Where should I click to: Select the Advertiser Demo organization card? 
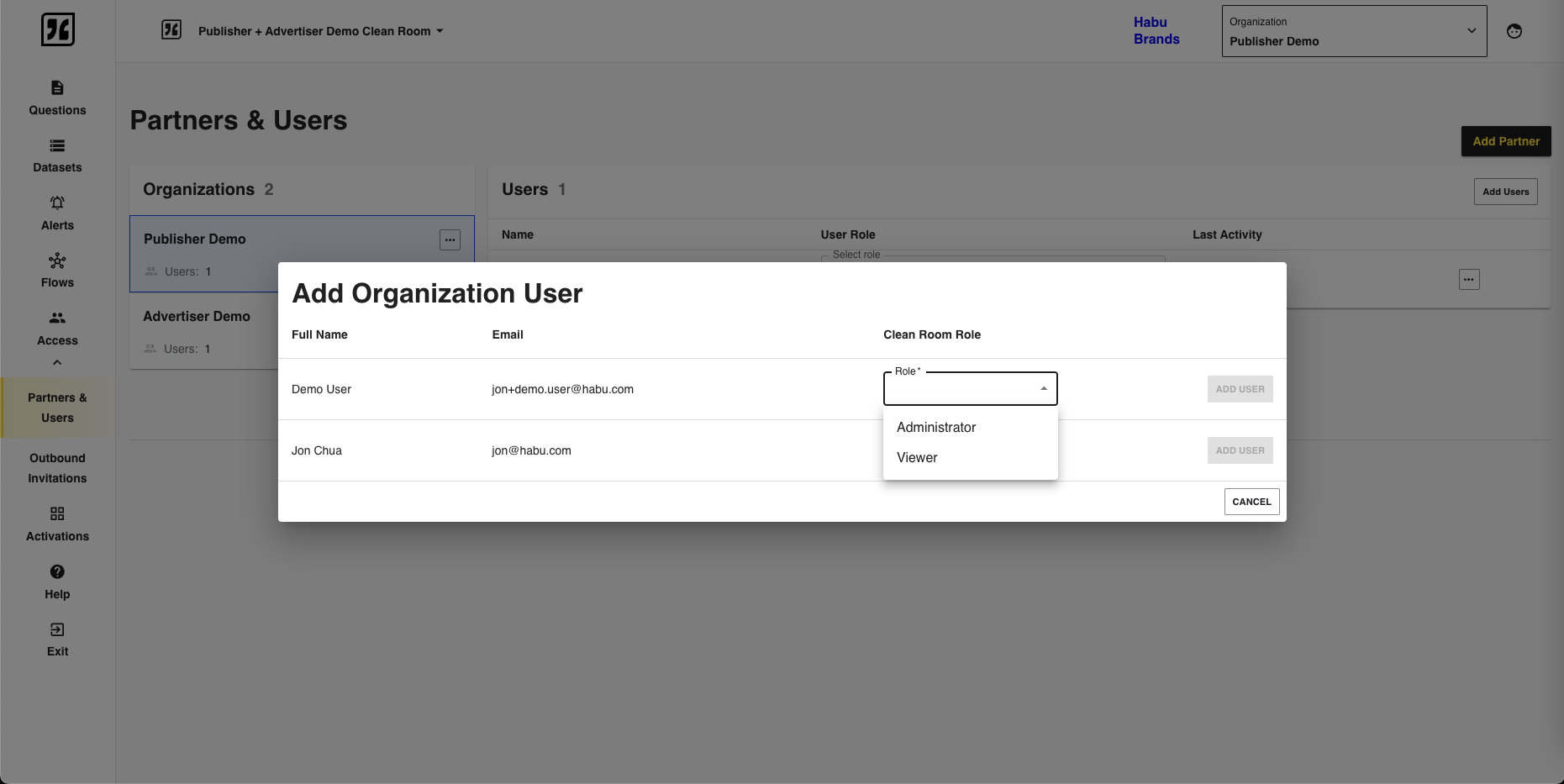pyautogui.click(x=204, y=331)
